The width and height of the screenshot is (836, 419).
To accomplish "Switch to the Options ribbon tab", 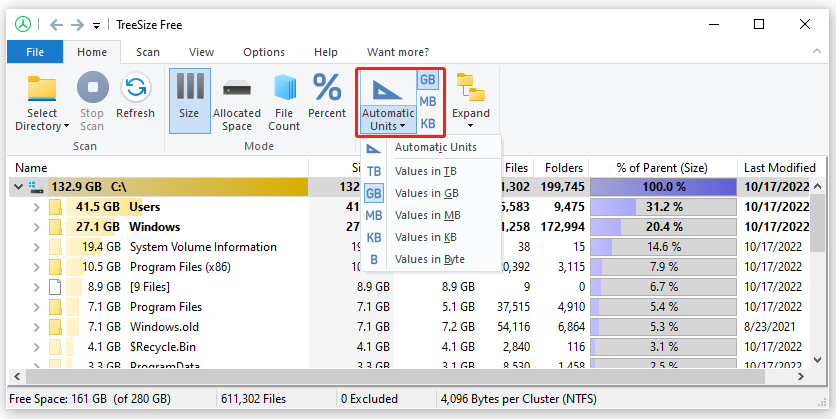I will [x=264, y=52].
